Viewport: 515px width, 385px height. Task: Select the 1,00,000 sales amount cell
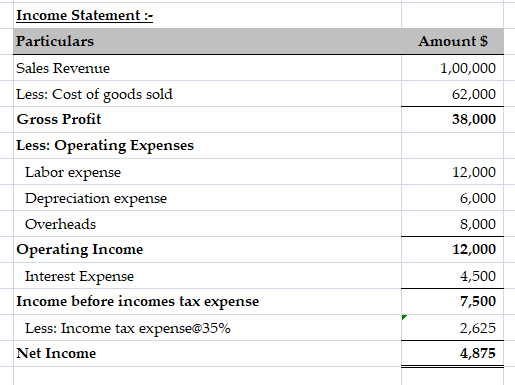pyautogui.click(x=453, y=68)
